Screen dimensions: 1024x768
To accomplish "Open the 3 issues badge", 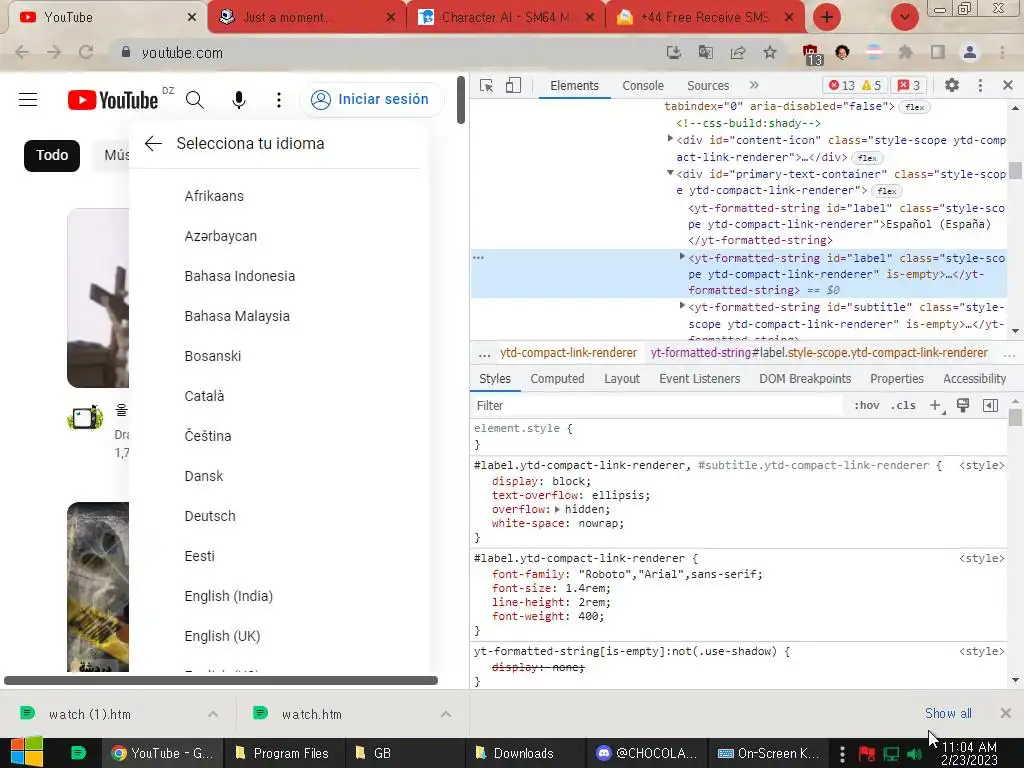I will [908, 86].
